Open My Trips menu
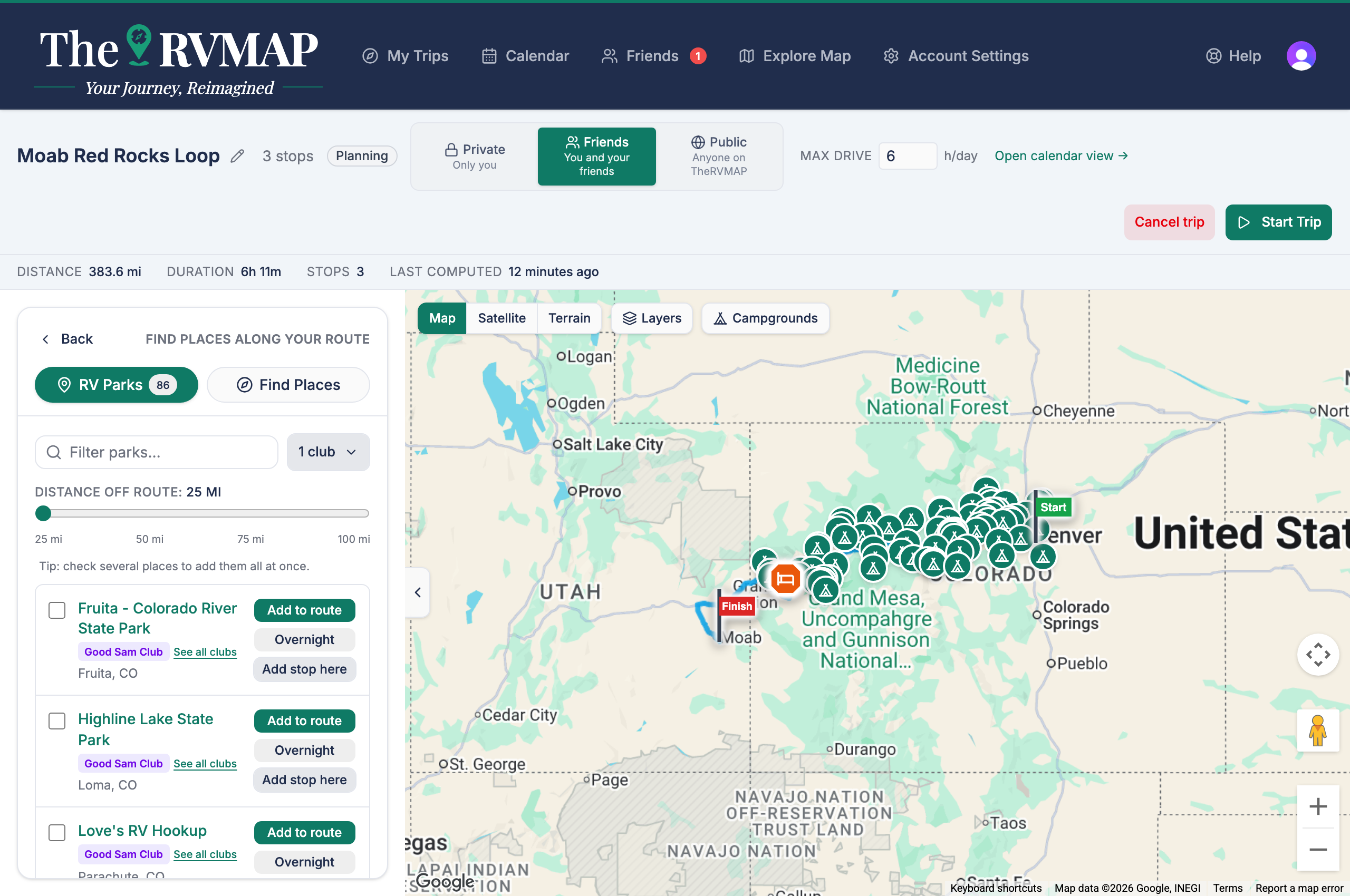The width and height of the screenshot is (1350, 896). [x=406, y=56]
